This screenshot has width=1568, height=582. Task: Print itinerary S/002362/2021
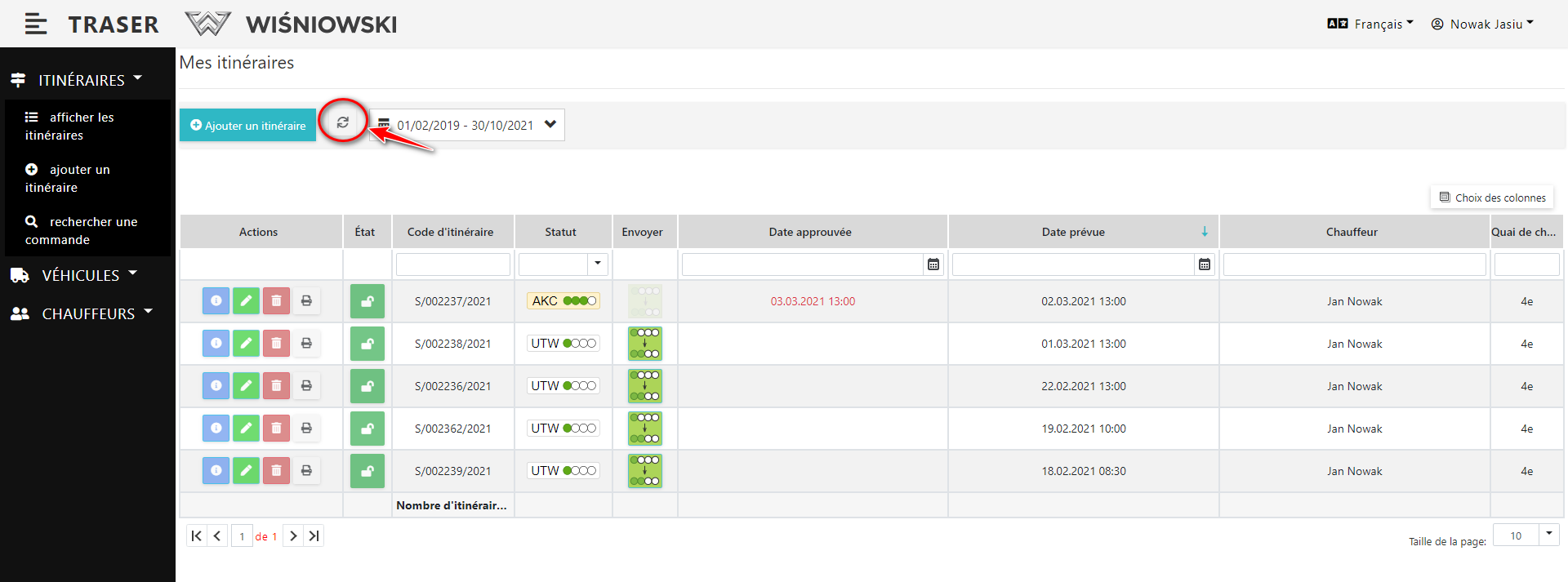[x=306, y=429]
